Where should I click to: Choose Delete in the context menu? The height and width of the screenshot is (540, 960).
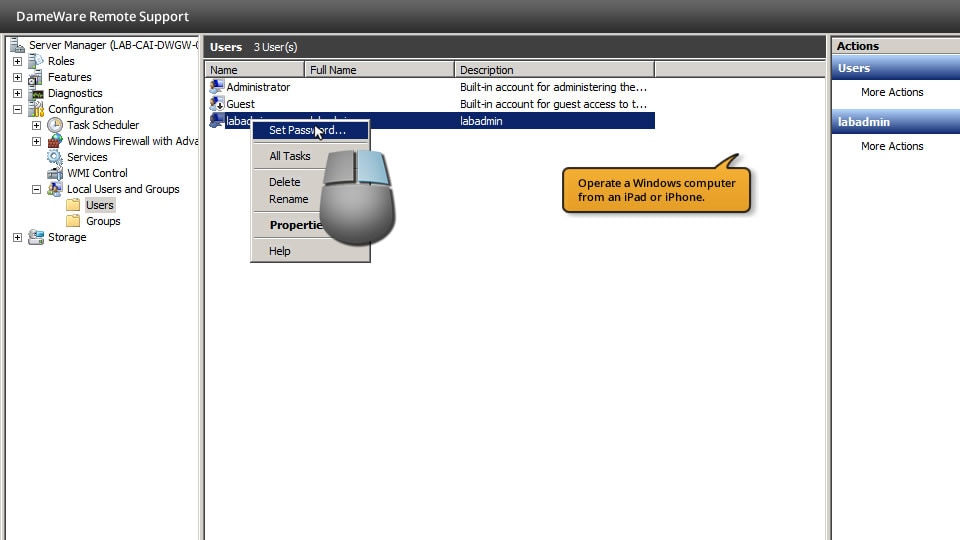[x=310, y=182]
